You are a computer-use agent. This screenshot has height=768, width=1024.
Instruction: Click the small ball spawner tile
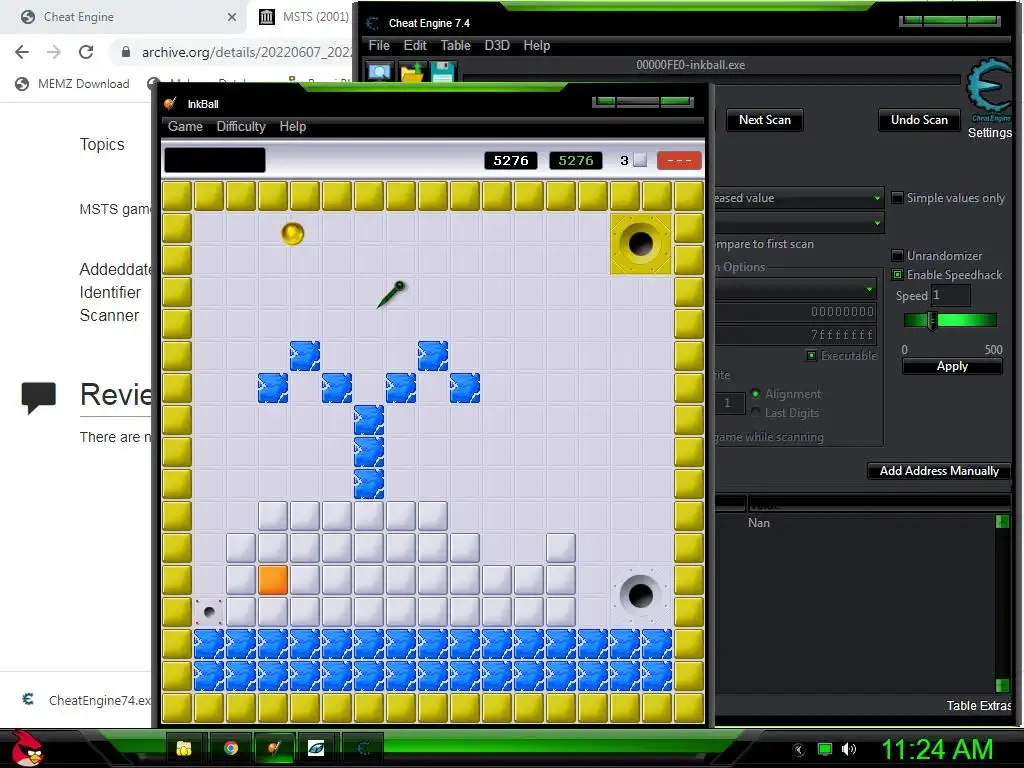coord(209,612)
